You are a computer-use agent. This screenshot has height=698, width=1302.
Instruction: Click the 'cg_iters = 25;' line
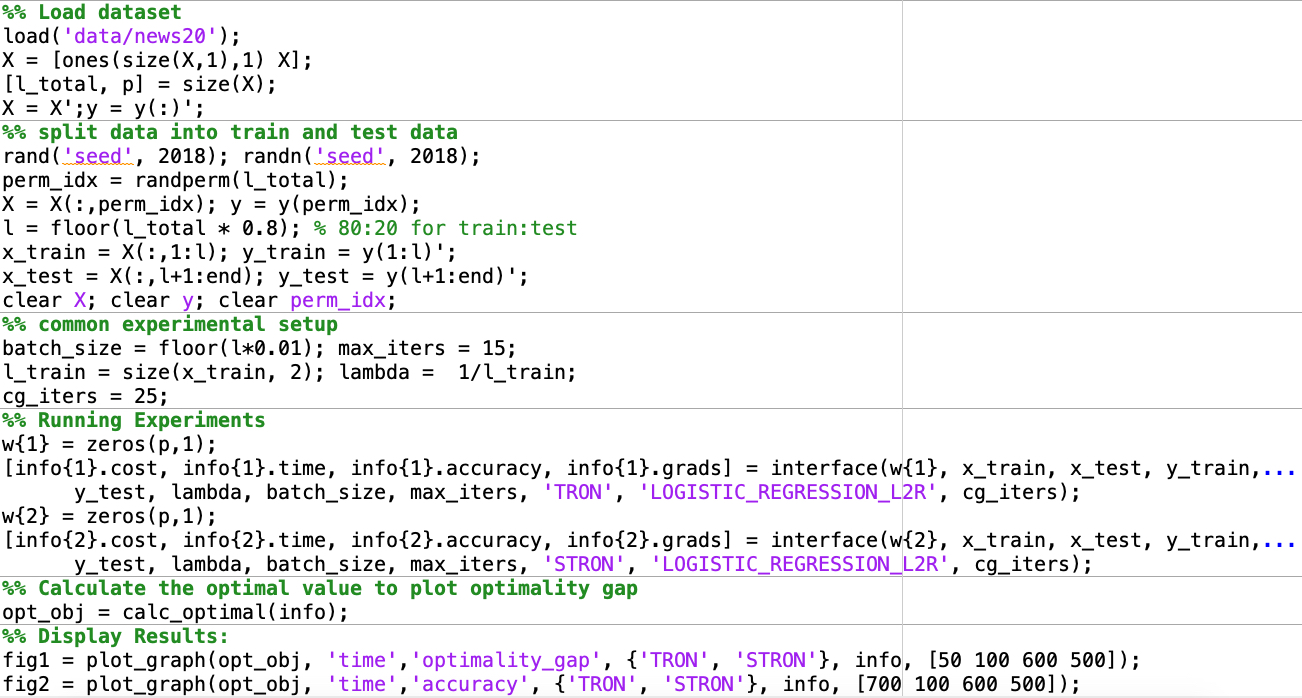pos(85,397)
